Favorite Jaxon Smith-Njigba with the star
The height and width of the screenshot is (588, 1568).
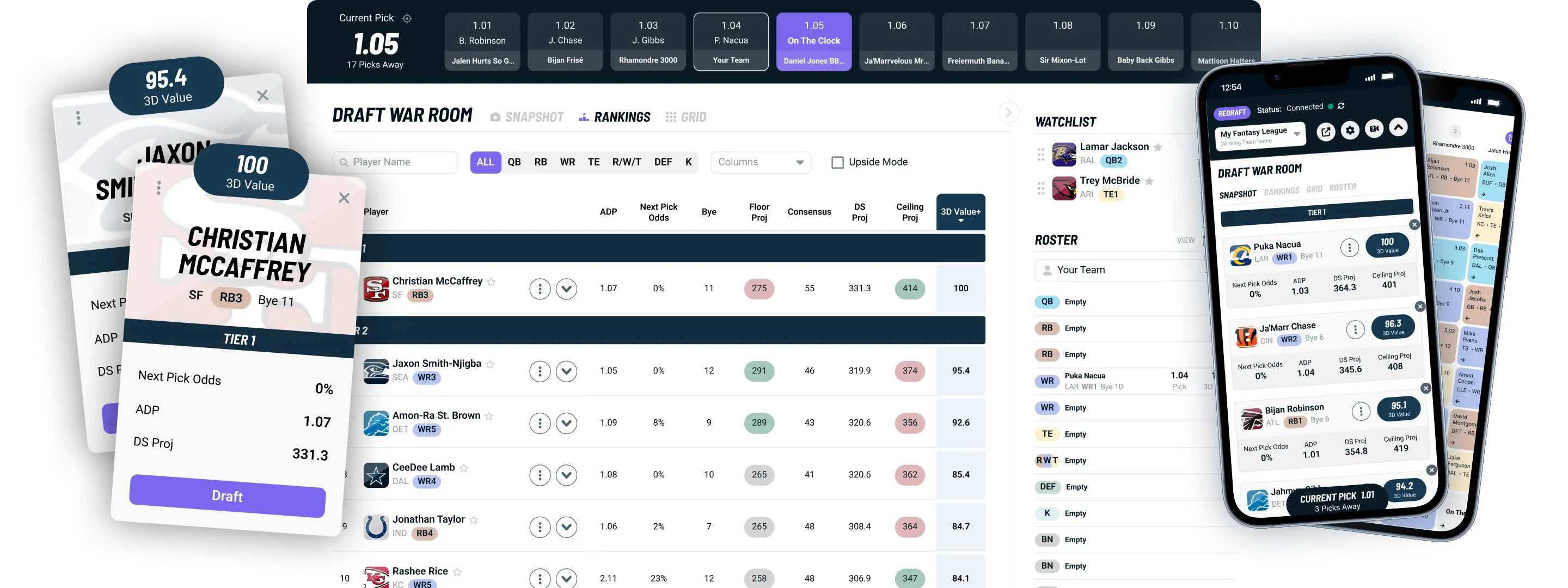coord(490,364)
